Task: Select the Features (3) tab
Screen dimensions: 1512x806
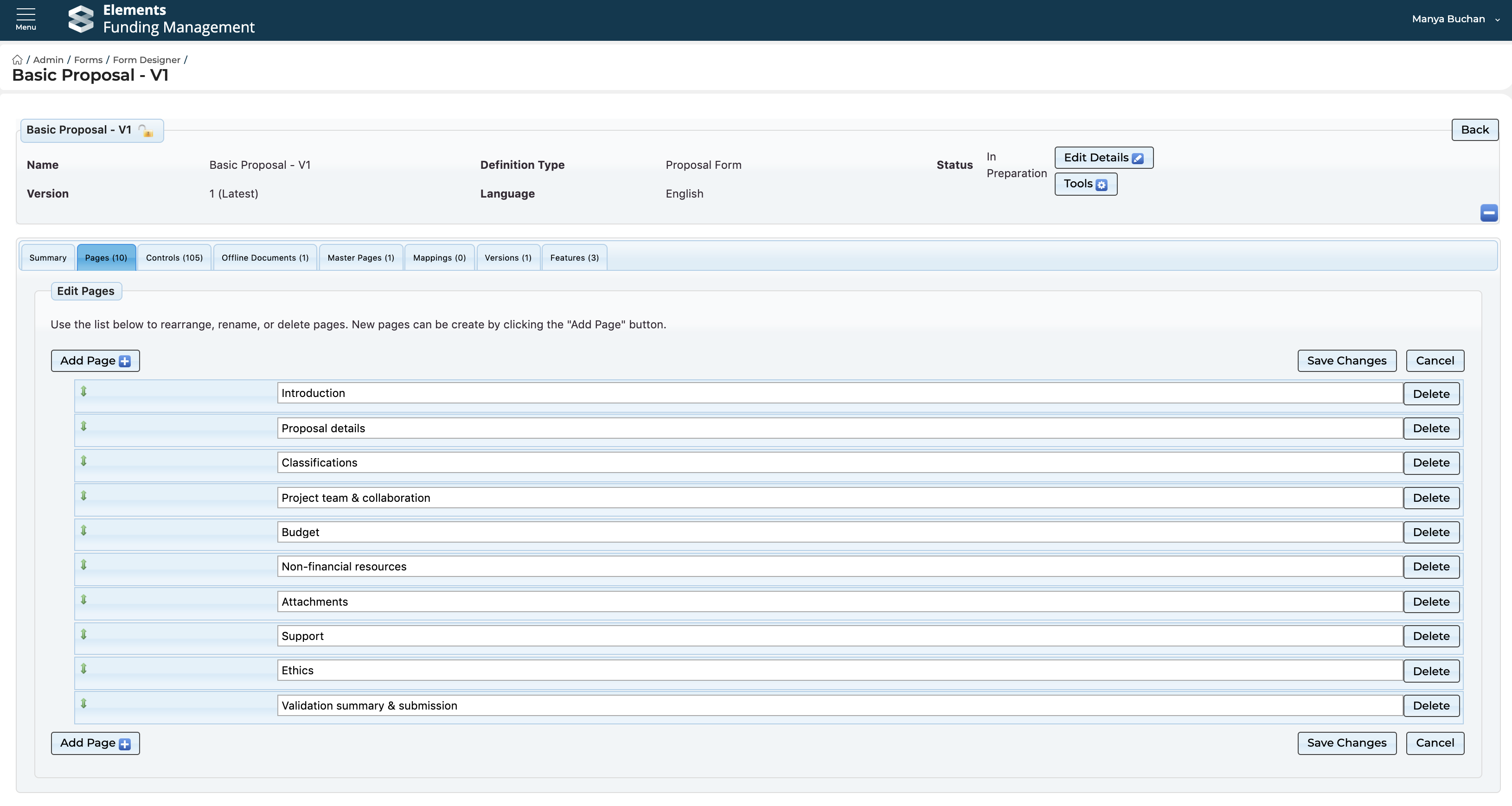Action: click(x=574, y=258)
